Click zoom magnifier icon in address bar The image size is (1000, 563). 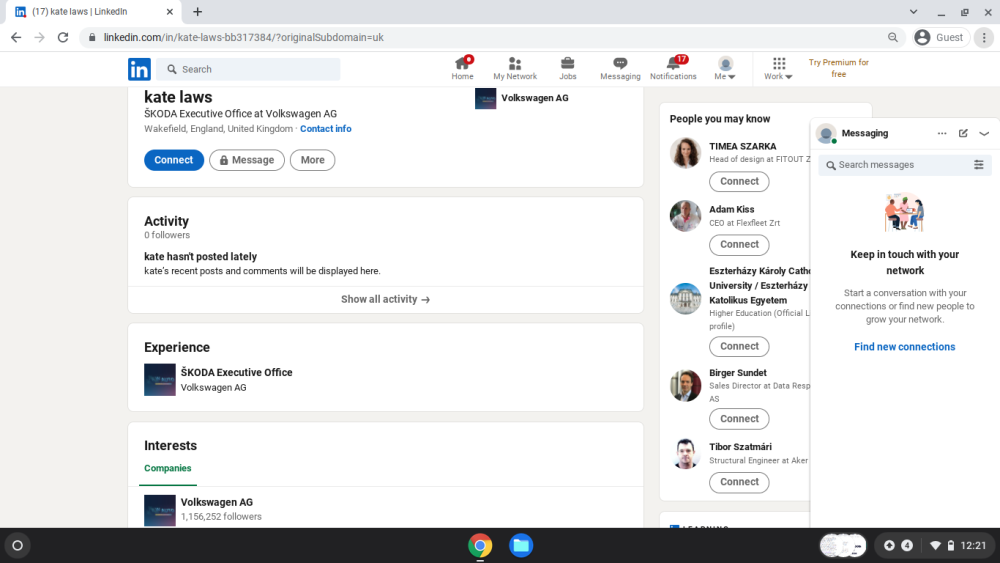click(x=893, y=38)
